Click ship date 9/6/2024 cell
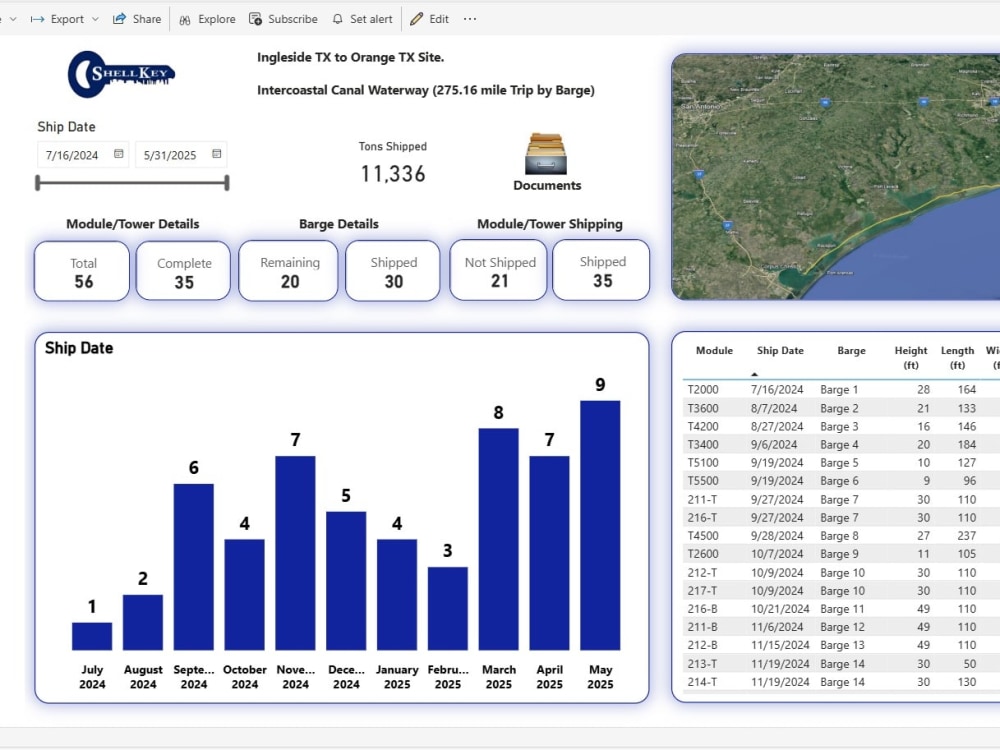 pyautogui.click(x=774, y=445)
